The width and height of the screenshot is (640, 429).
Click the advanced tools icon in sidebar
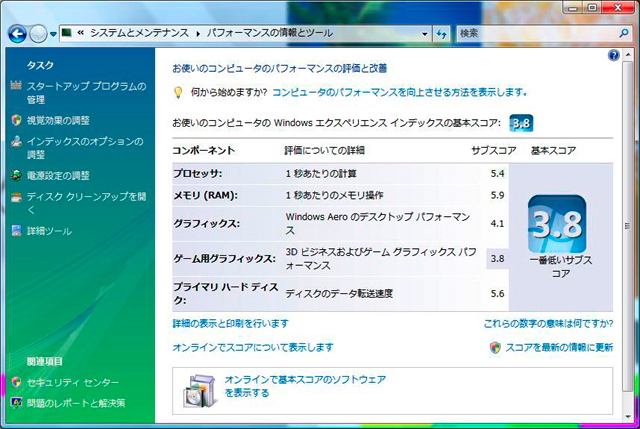[16, 231]
